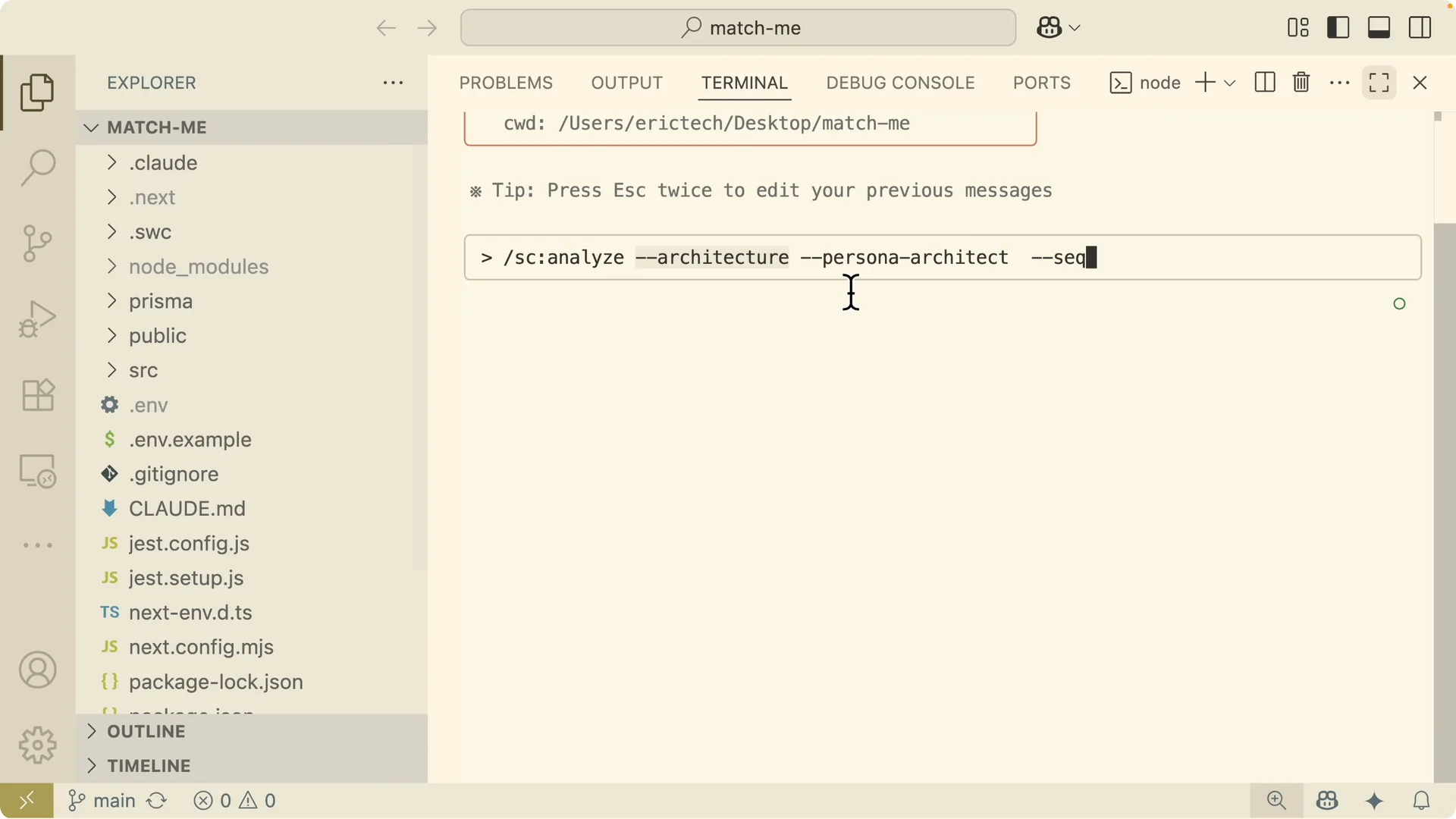Open the .env.example file
This screenshot has height=819, width=1456.
pos(252,440)
